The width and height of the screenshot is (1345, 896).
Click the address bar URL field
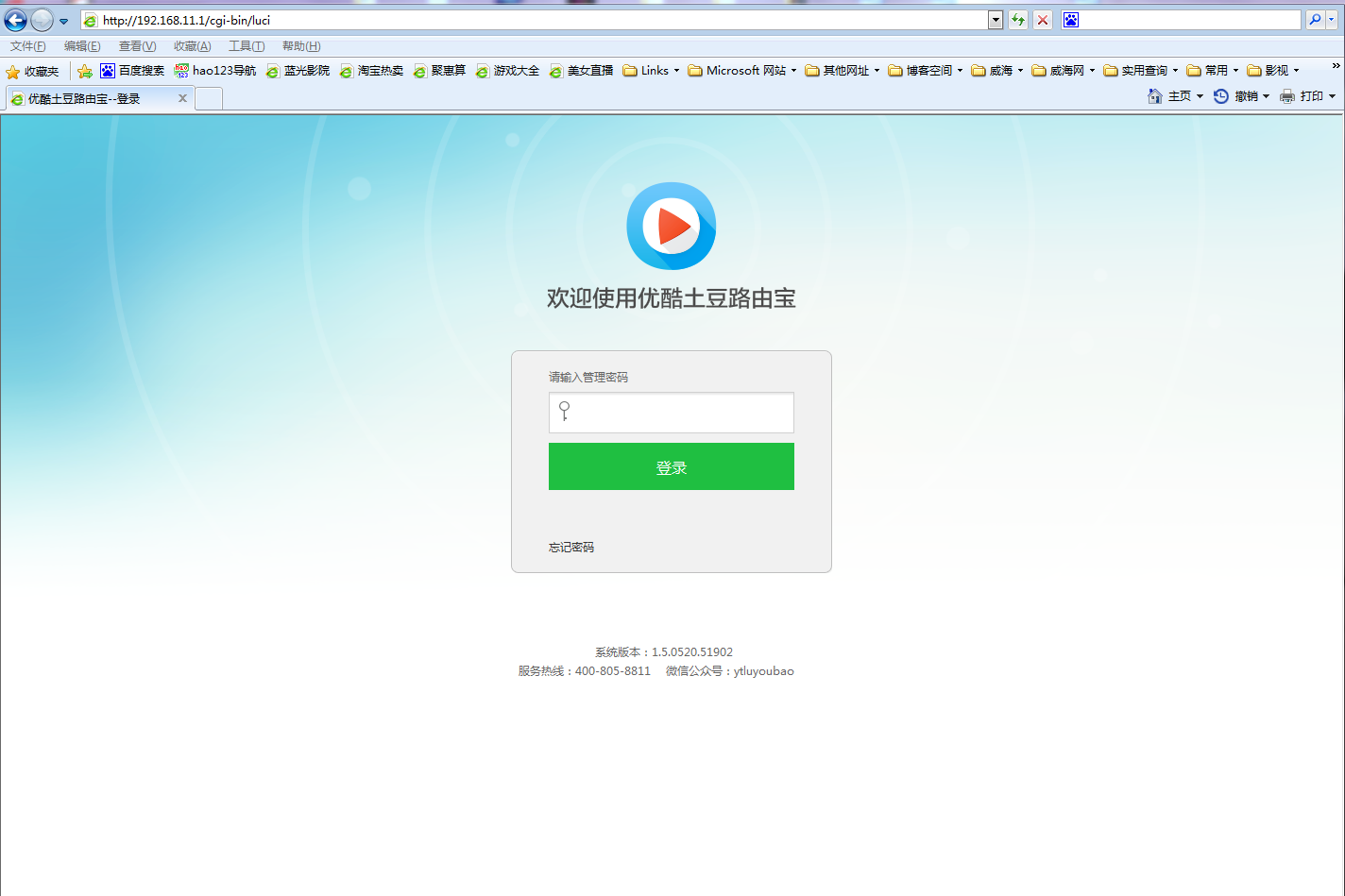tap(535, 20)
